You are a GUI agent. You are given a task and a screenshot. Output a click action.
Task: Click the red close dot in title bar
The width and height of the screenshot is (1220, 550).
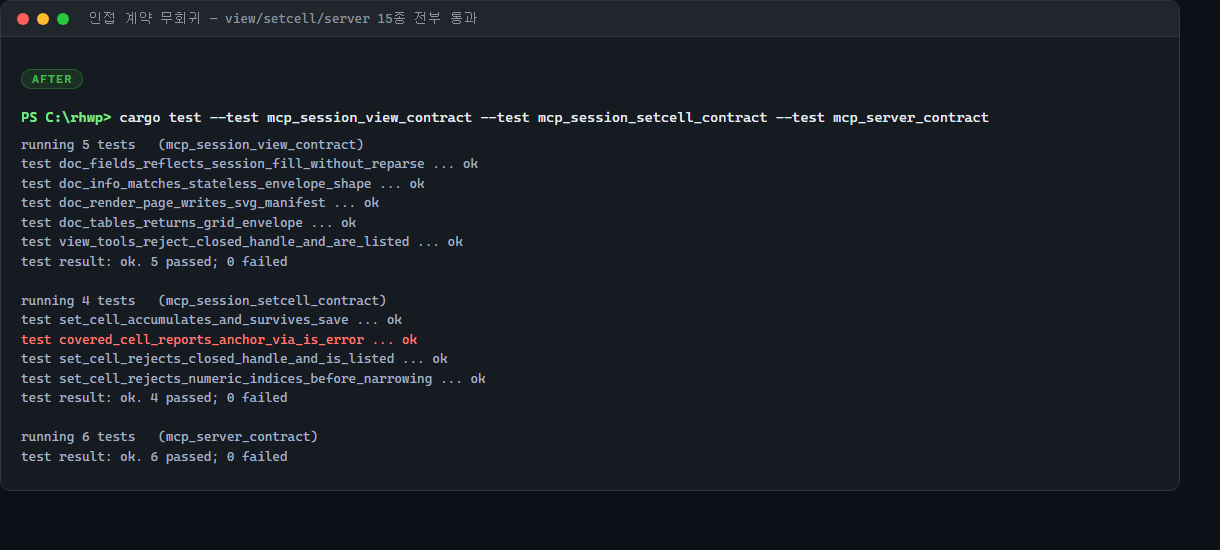click(23, 19)
